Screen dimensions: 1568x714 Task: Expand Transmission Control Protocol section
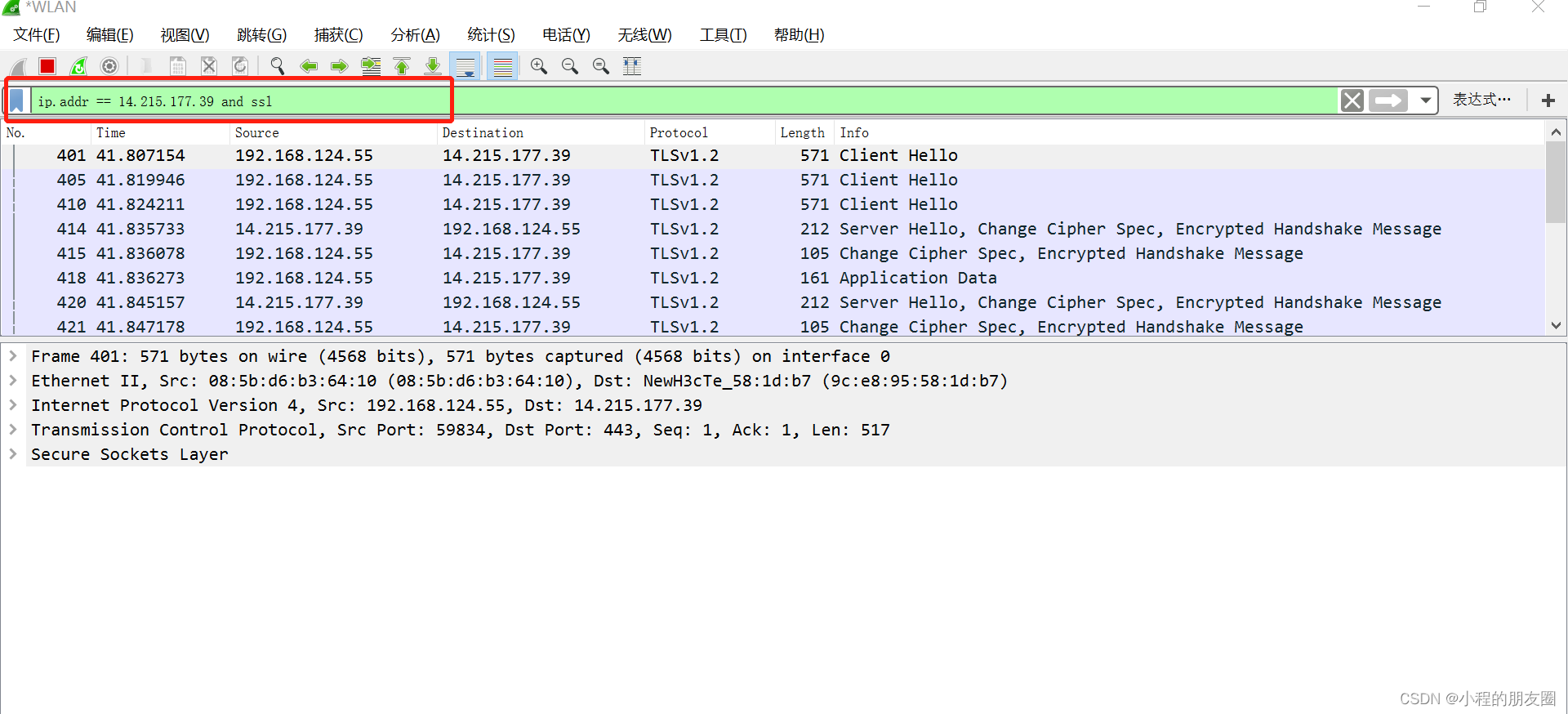[x=13, y=430]
